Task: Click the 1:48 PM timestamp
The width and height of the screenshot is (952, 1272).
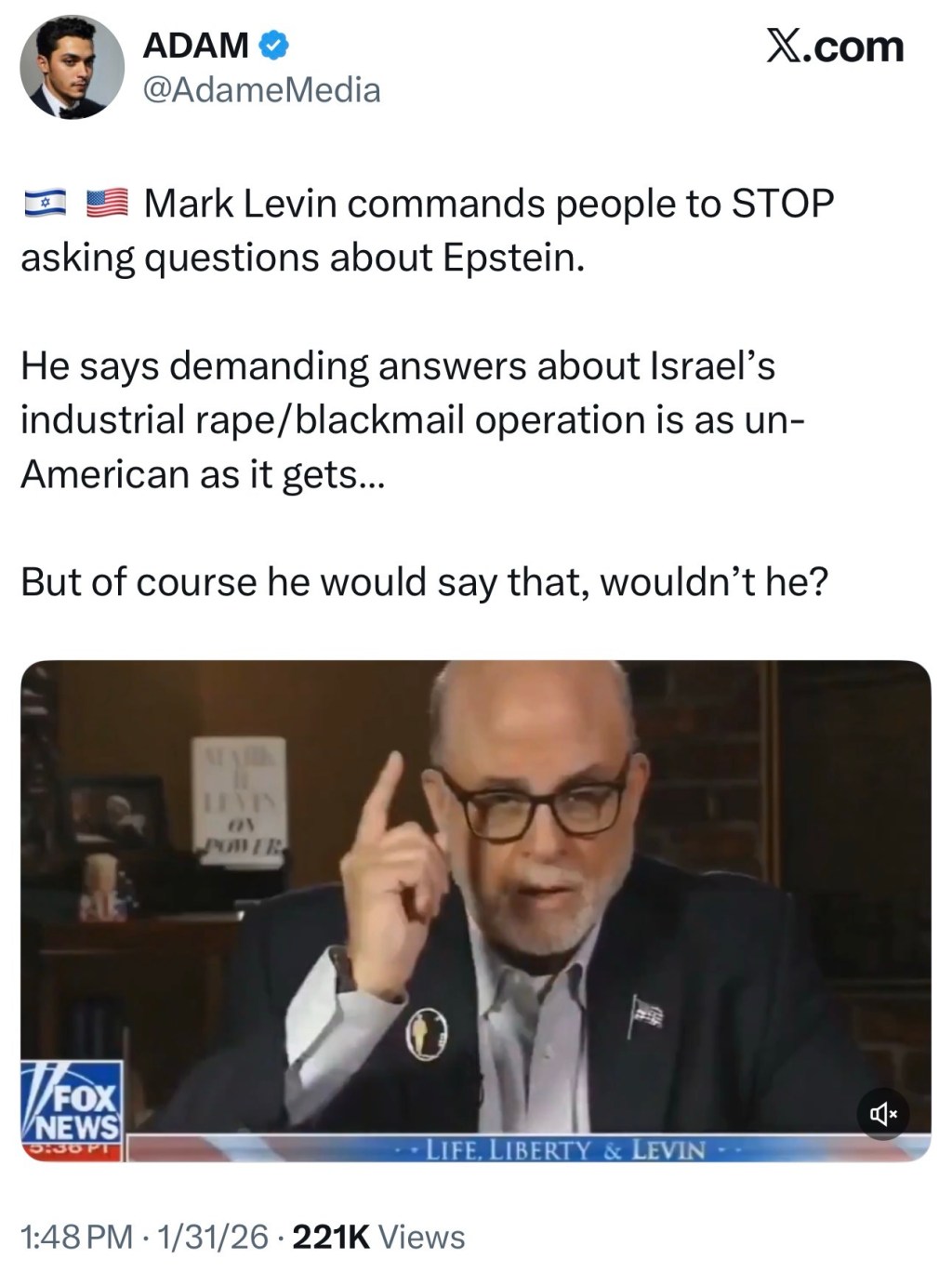Action: (77, 1237)
